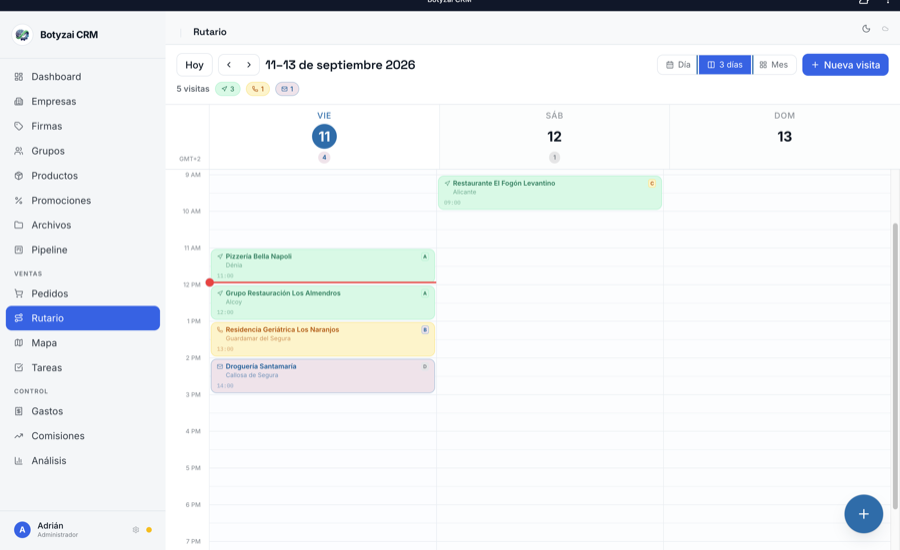The width and height of the screenshot is (900, 550).
Task: Click the '5 visitas' summary text
Action: coord(193,89)
